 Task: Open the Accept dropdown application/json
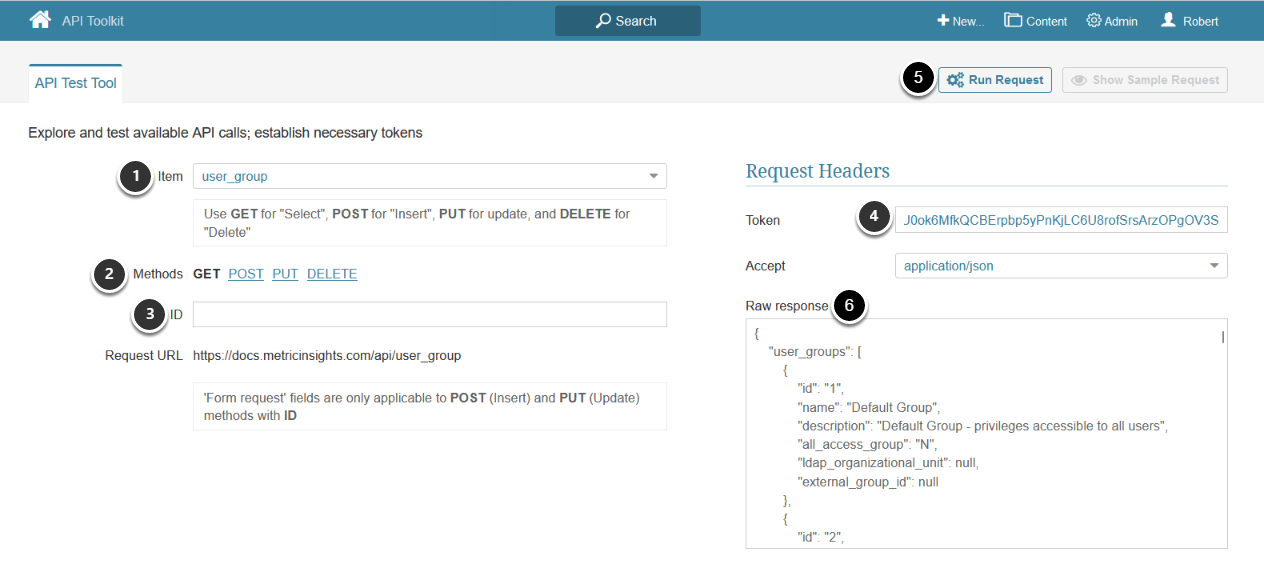coord(1214,266)
